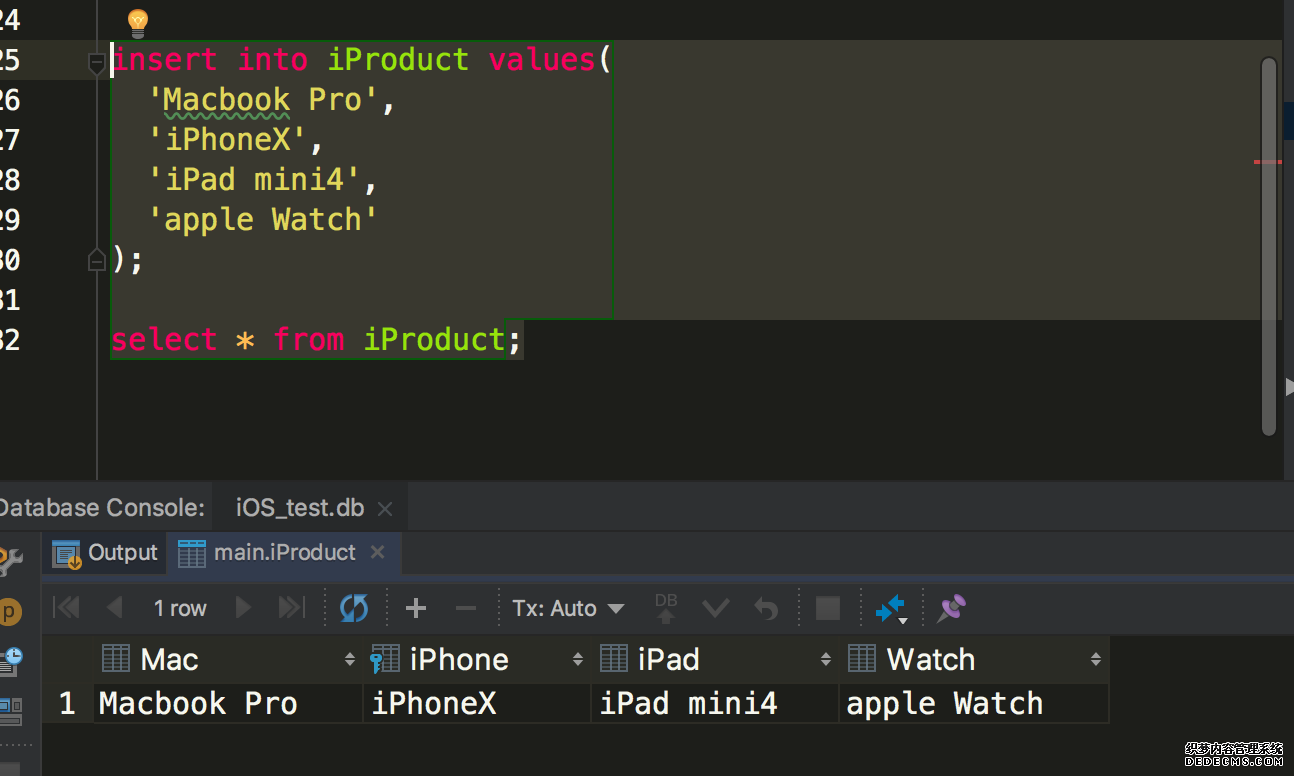Screen dimensions: 1294x776
Task: Collapse the insert statement fold marker
Action: (97, 65)
